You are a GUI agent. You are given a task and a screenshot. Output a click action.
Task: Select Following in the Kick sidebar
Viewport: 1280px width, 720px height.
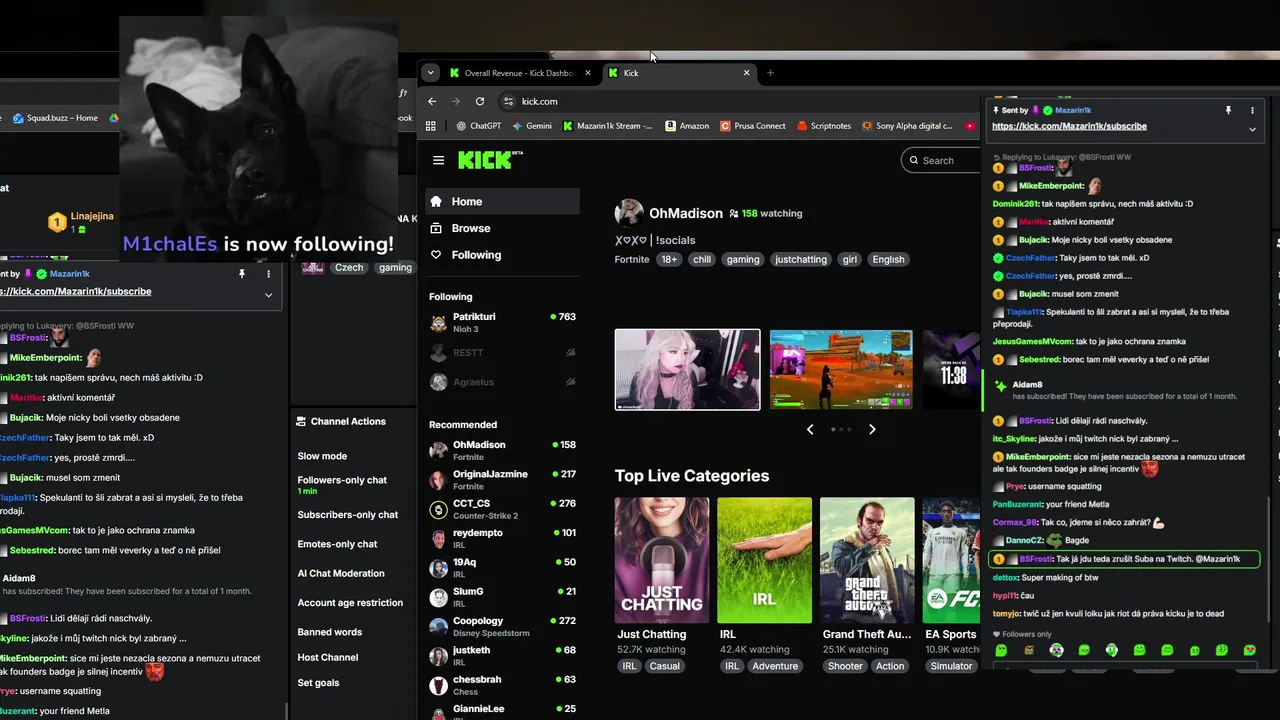pyautogui.click(x=503, y=255)
